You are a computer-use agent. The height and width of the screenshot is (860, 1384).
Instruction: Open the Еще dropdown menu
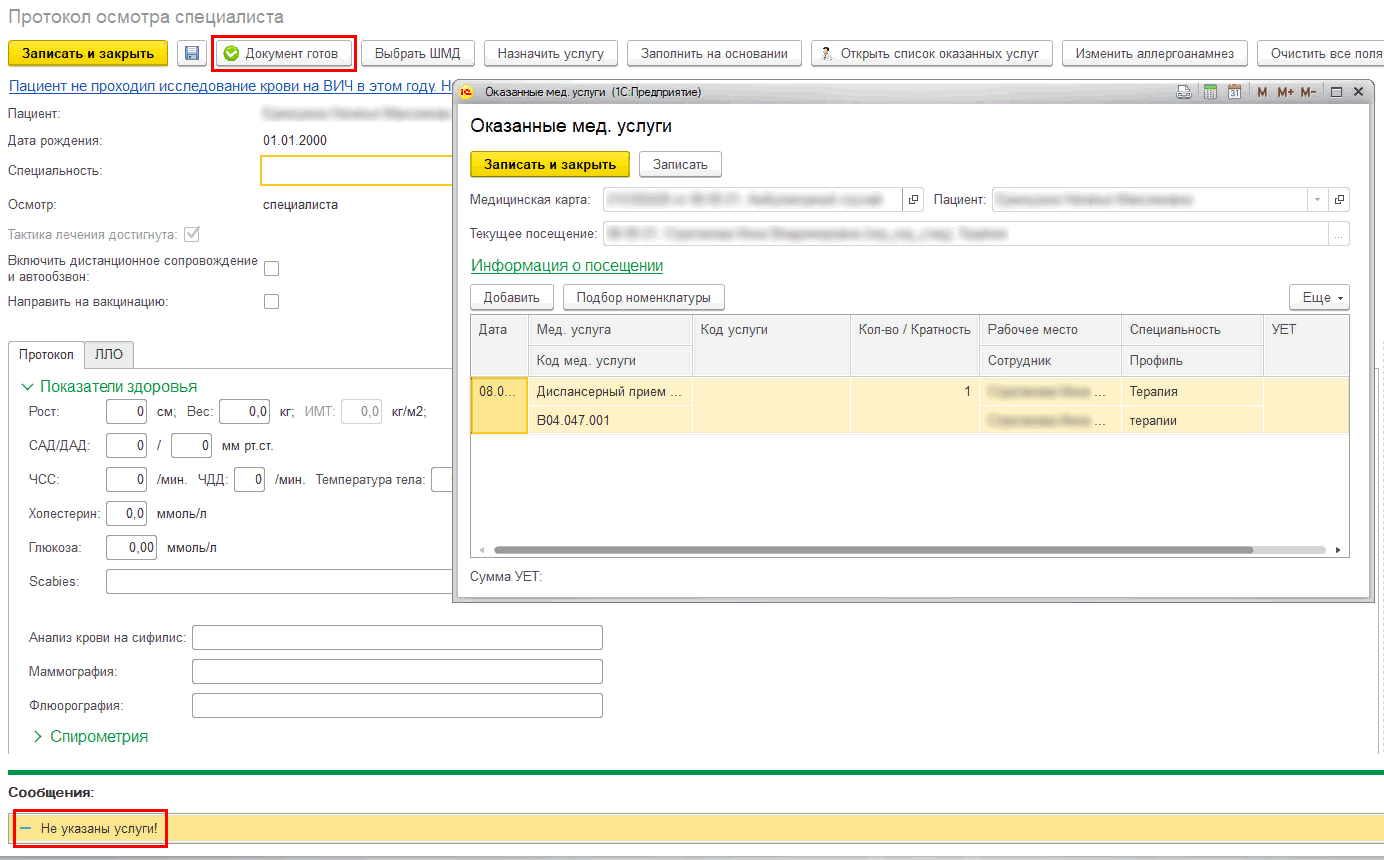click(1319, 297)
